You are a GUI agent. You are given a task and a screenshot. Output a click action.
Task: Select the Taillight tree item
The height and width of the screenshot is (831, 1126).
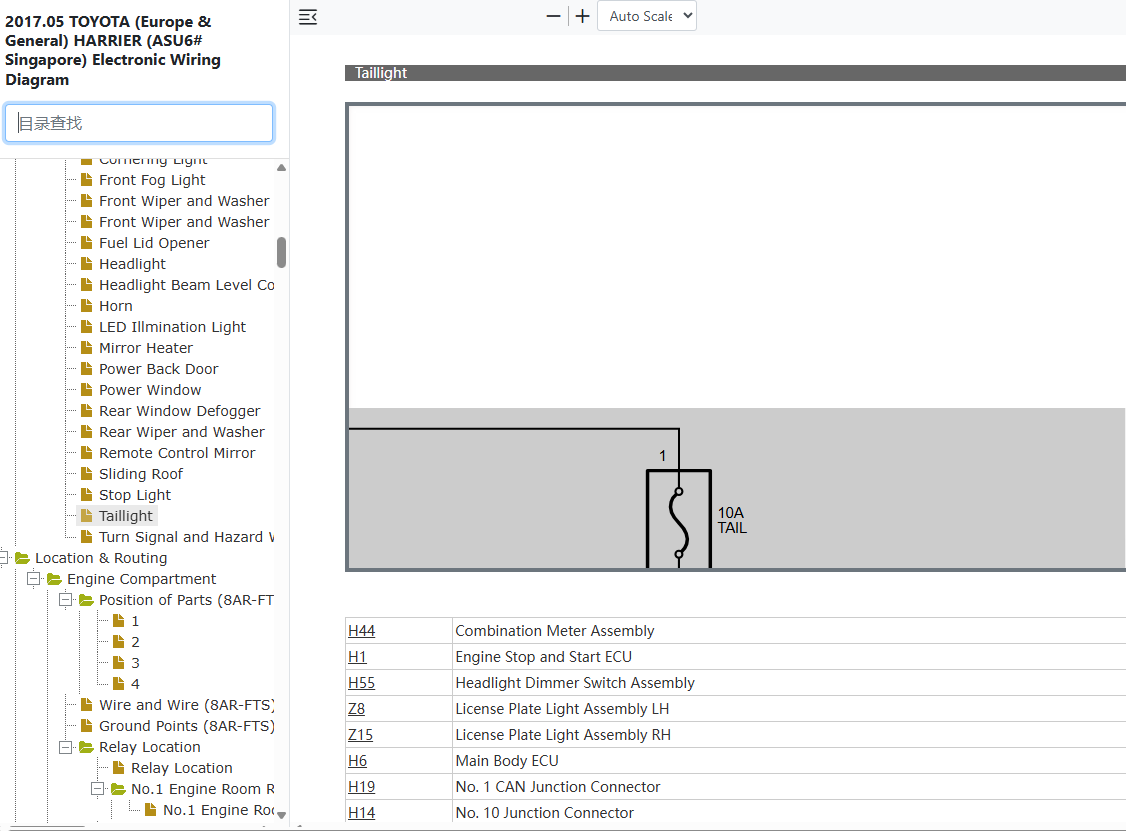coord(126,516)
